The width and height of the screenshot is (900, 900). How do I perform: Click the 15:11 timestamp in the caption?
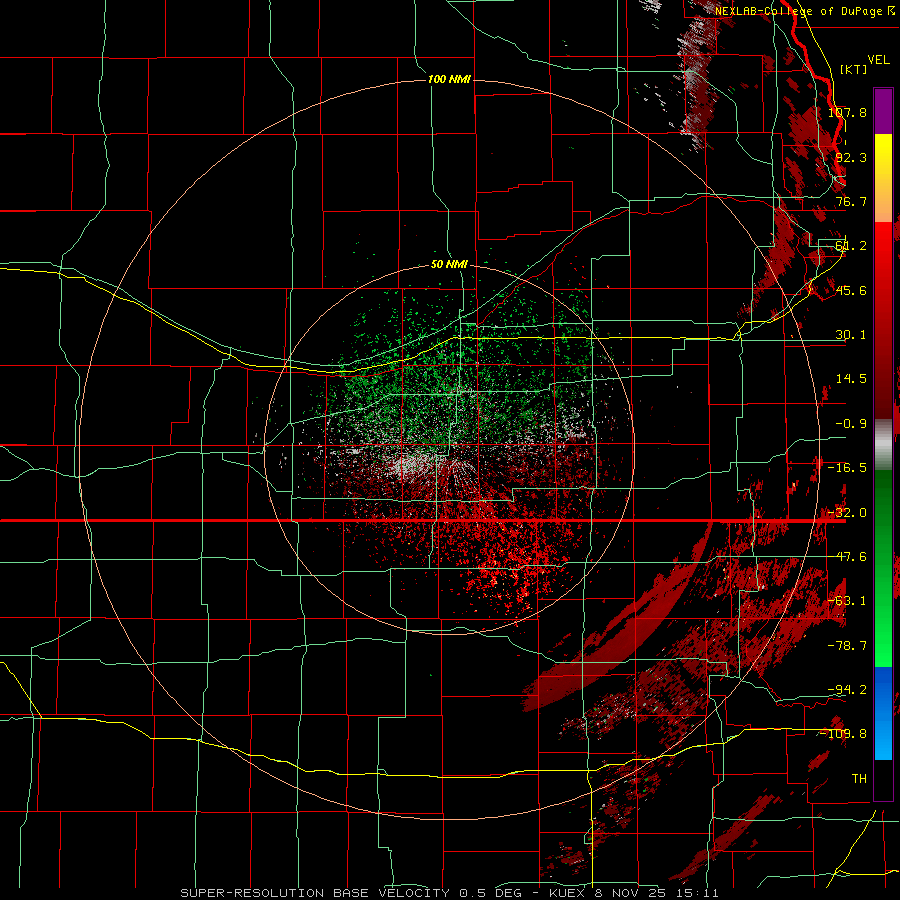pyautogui.click(x=699, y=893)
